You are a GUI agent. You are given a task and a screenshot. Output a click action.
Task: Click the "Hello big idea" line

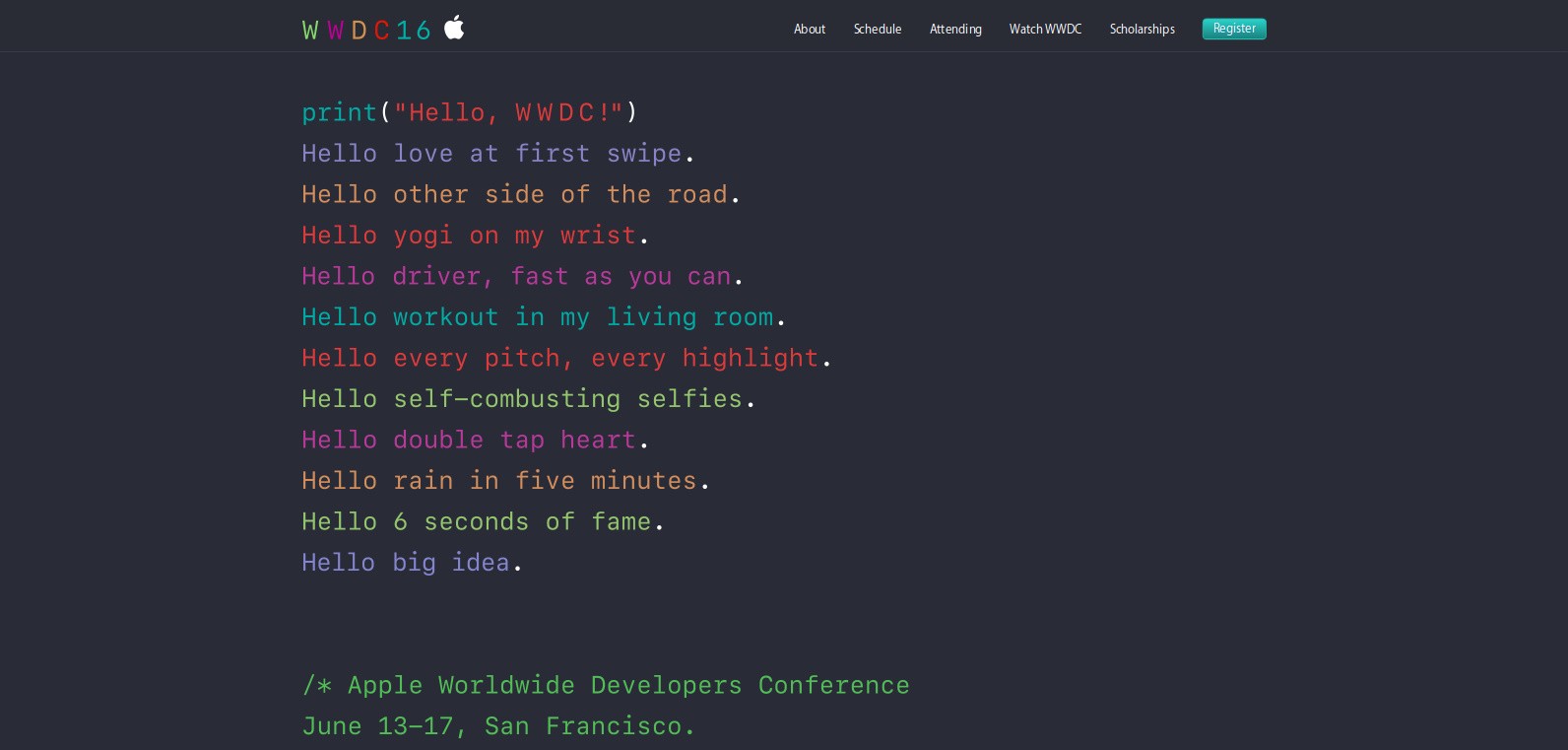pos(412,563)
